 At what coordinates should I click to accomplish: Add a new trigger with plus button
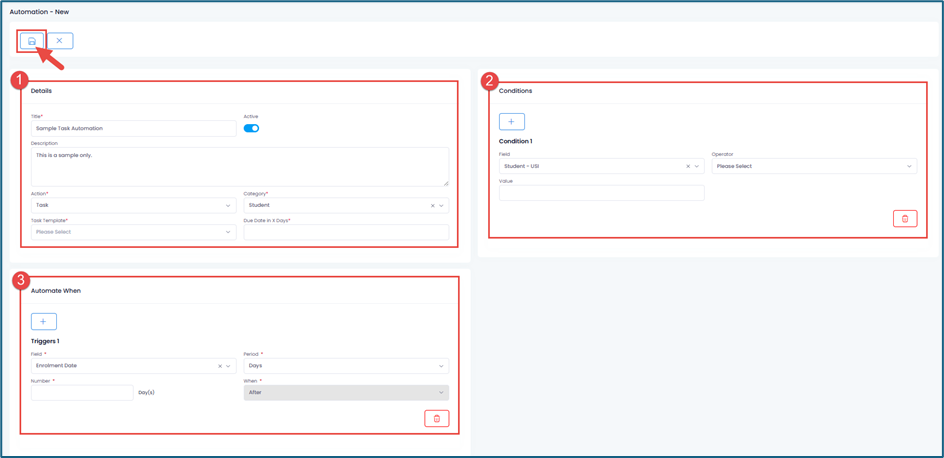click(43, 322)
